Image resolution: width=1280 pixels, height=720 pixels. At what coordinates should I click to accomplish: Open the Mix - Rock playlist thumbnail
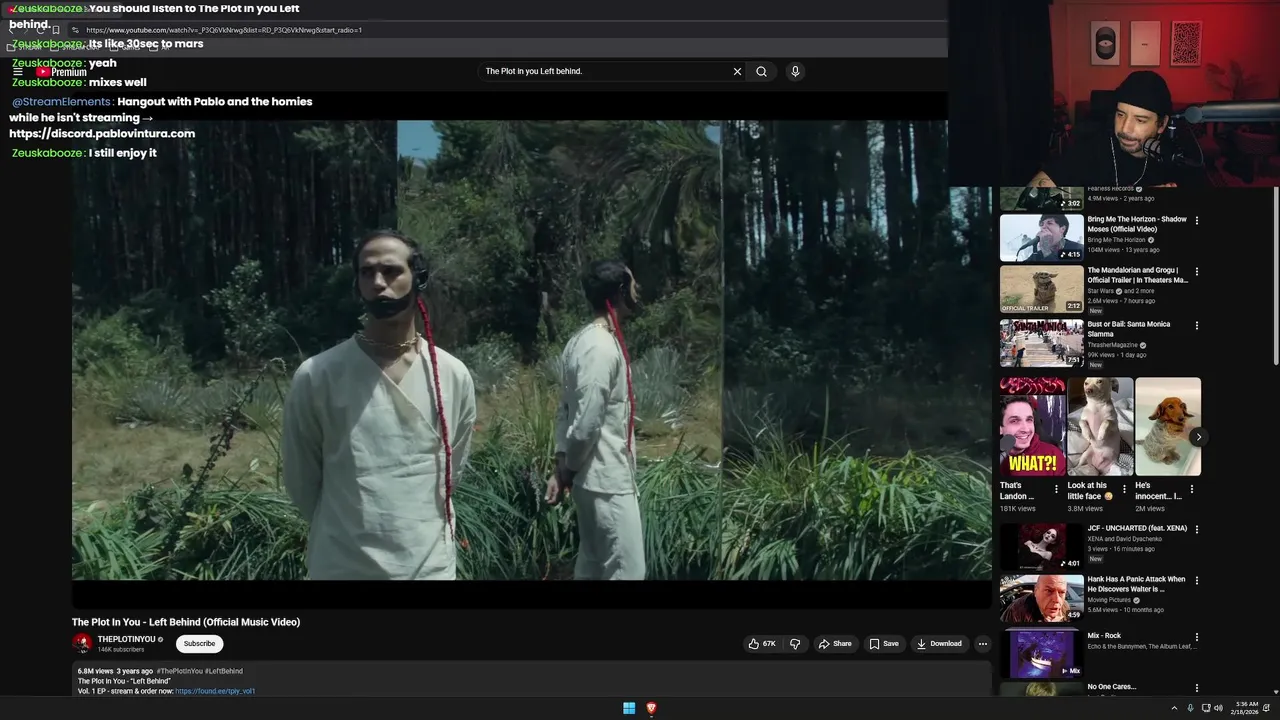click(1041, 654)
